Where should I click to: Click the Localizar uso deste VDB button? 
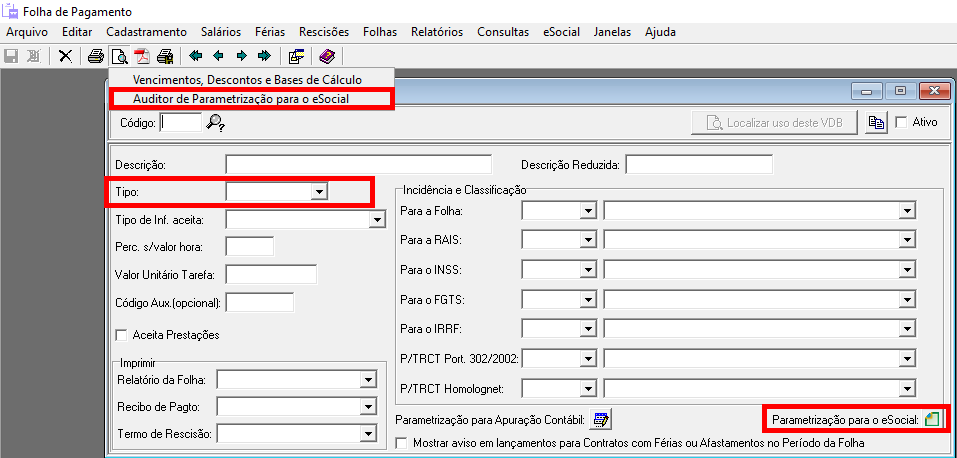point(775,123)
